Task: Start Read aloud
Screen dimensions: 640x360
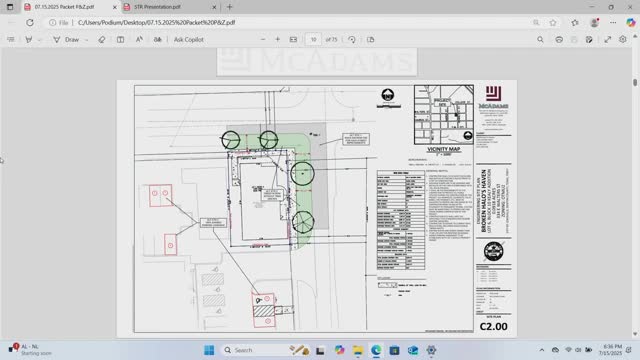Action: (x=158, y=40)
